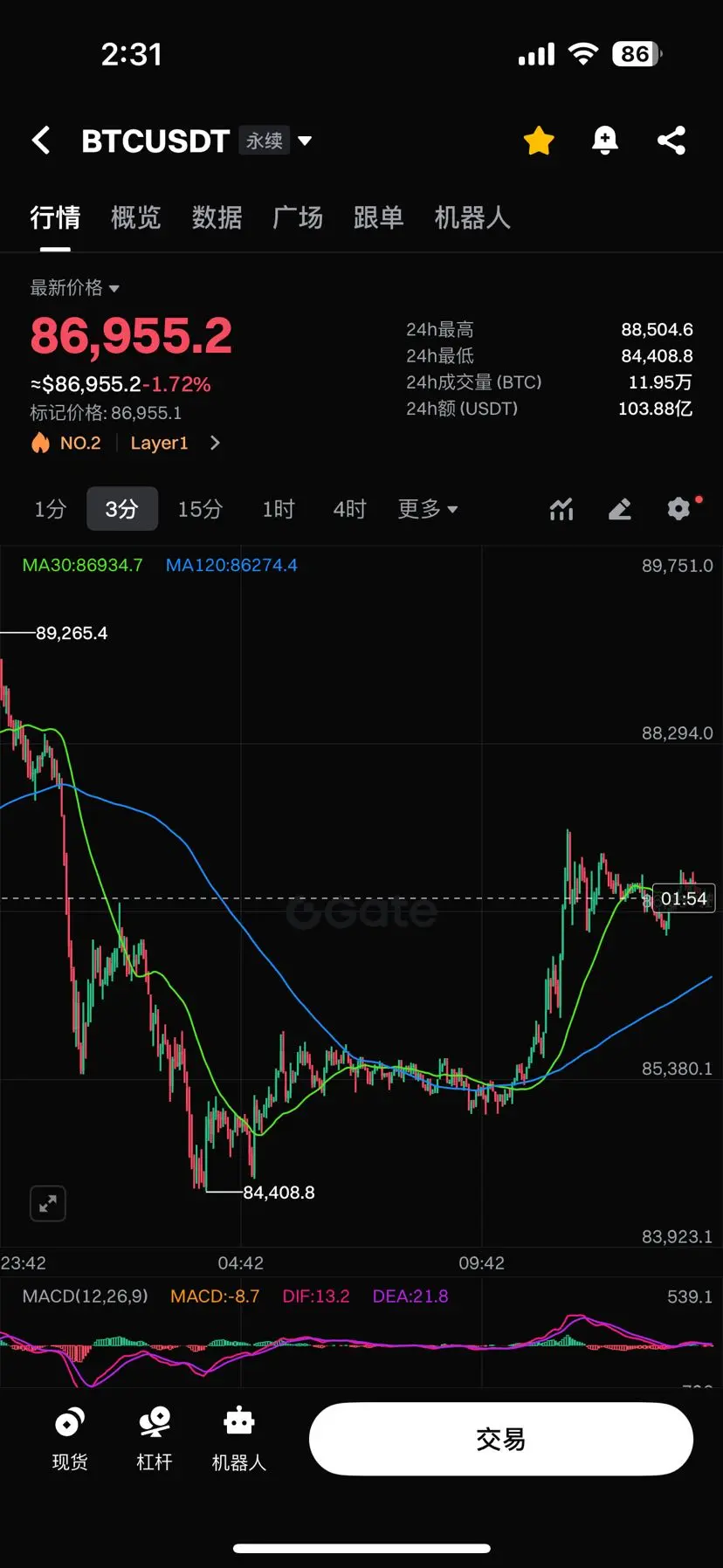Tap the 23:42 time axis label
Viewport: 723px width, 1568px height.
click(24, 1263)
